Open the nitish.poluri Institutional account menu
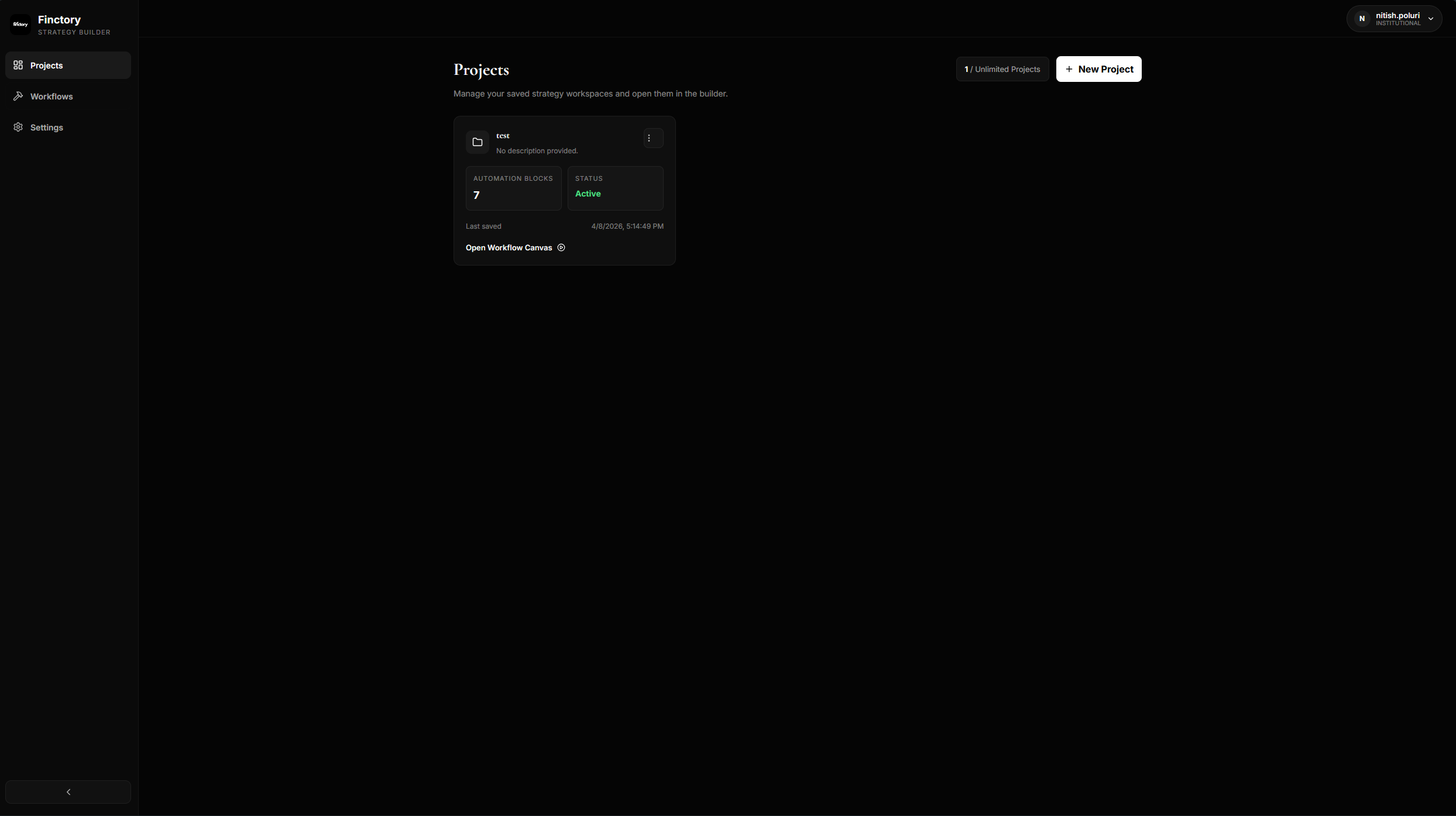This screenshot has width=1456, height=816. coord(1397,19)
